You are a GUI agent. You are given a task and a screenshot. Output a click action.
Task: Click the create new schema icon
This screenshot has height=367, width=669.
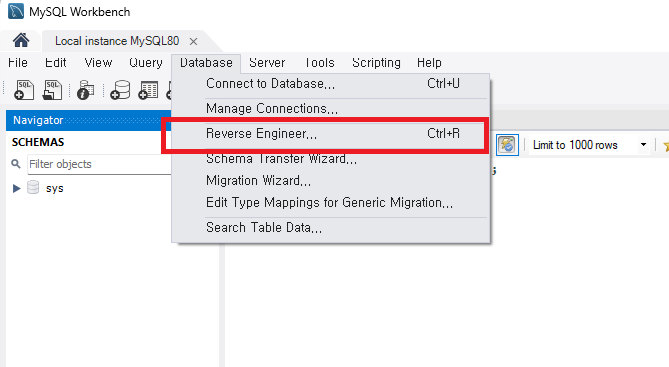coord(120,90)
